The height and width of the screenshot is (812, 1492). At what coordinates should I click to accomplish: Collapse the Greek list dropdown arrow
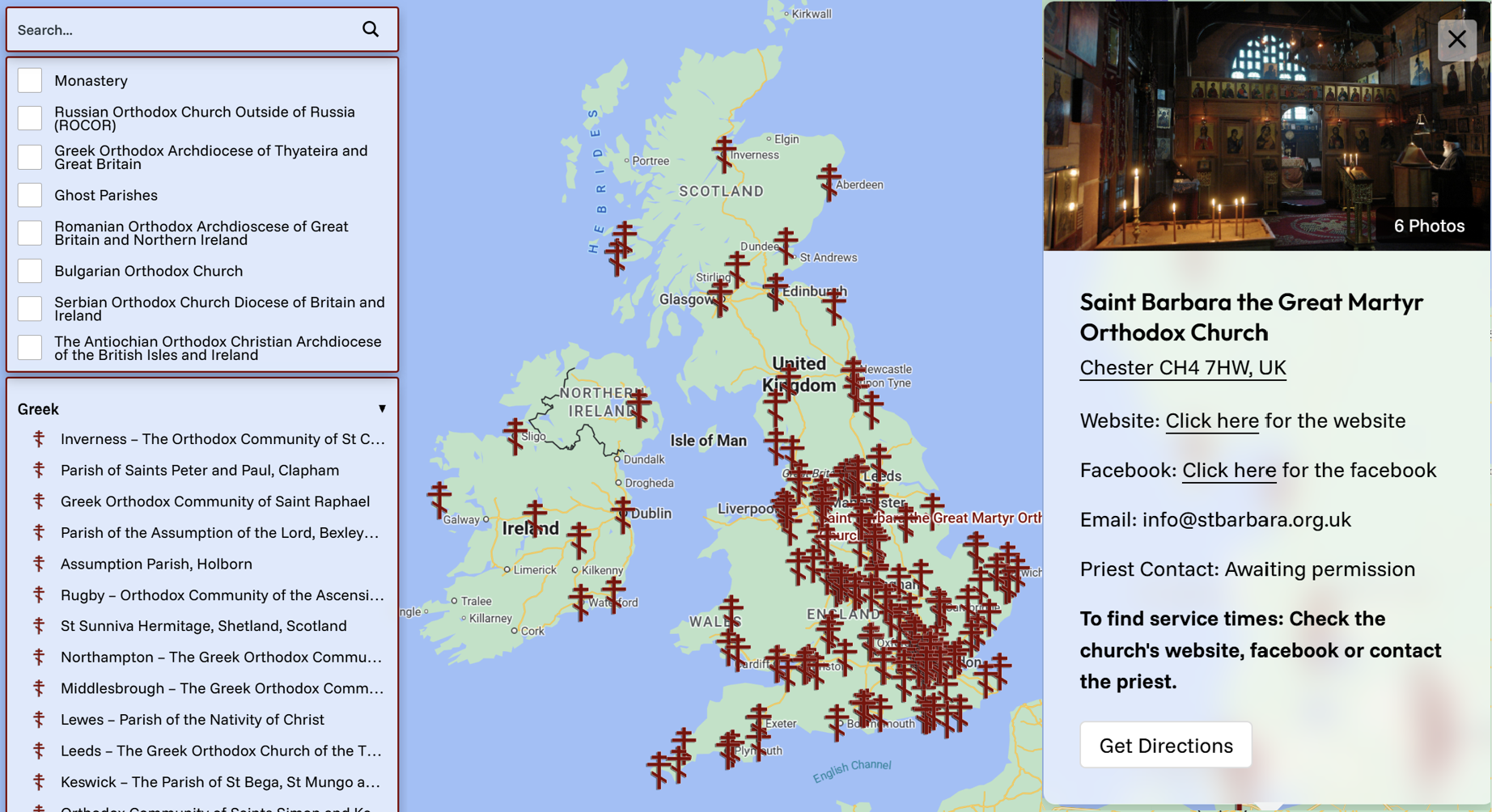coord(382,409)
